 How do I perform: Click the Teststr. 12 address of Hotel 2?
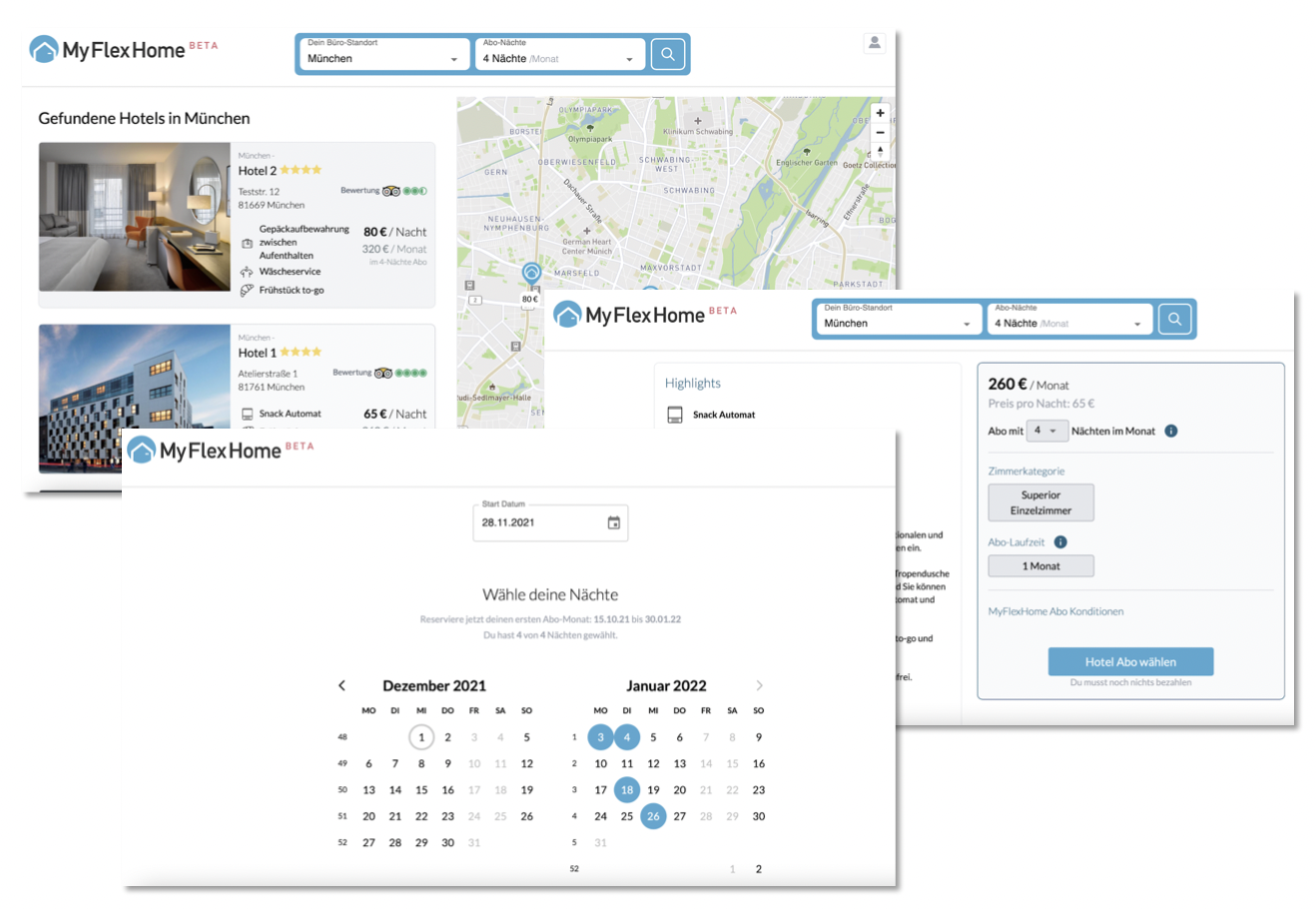tap(259, 191)
